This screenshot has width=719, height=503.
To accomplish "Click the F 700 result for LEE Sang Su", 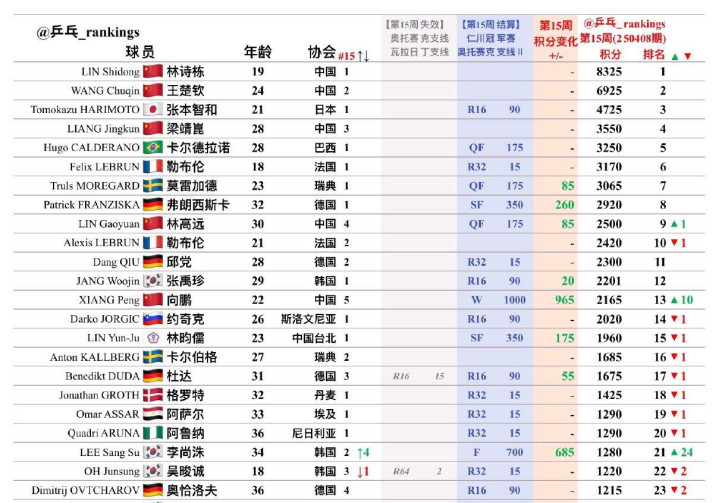I will click(498, 452).
